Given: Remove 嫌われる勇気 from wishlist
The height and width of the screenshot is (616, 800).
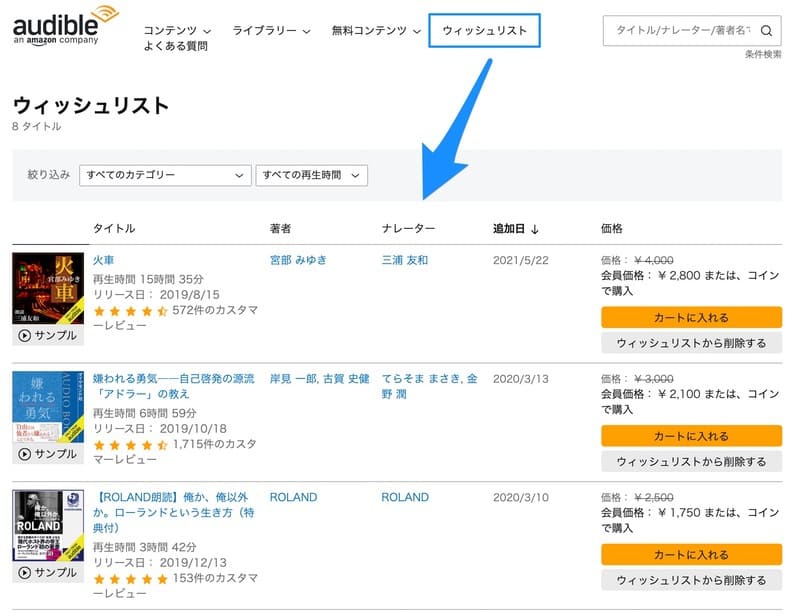Looking at the screenshot, I should pos(691,461).
